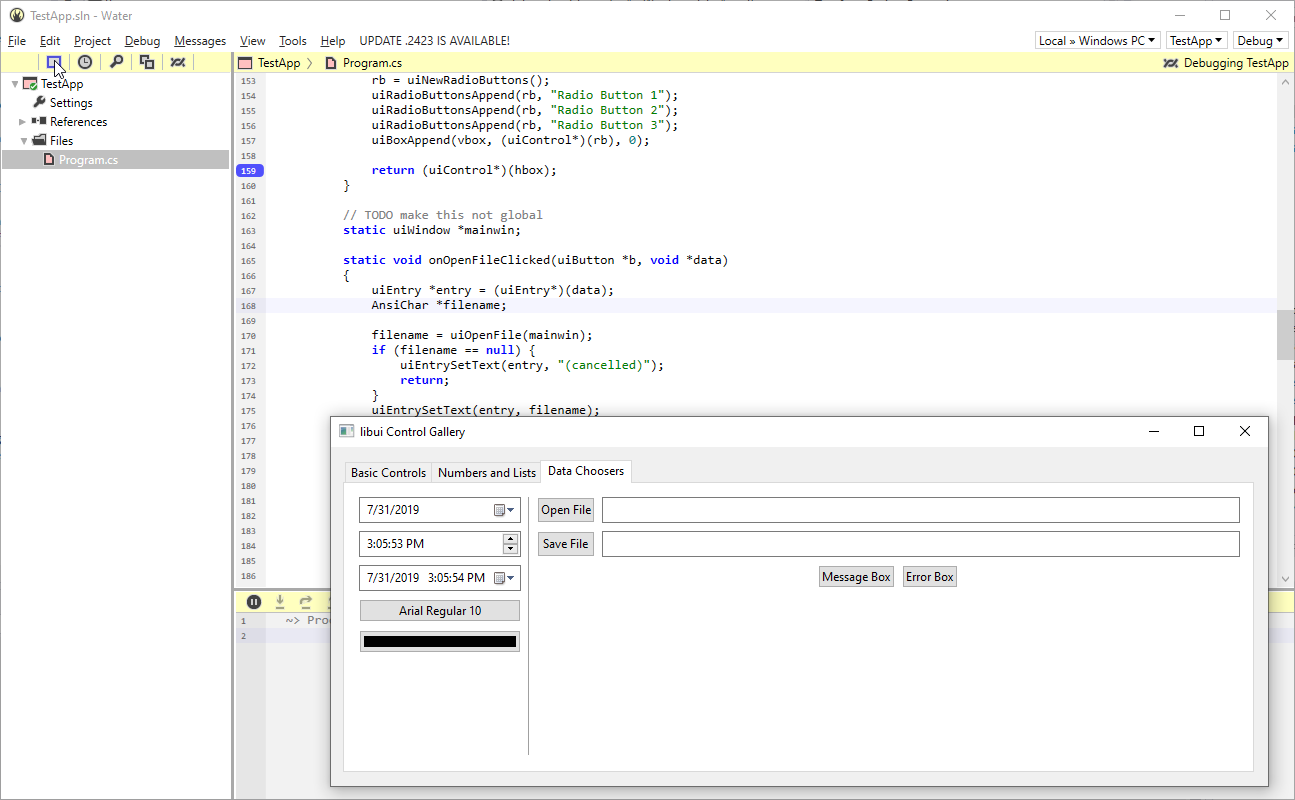This screenshot has height=800, width=1295.
Task: Click the '// TODO make this not global' comment
Action: pos(443,215)
